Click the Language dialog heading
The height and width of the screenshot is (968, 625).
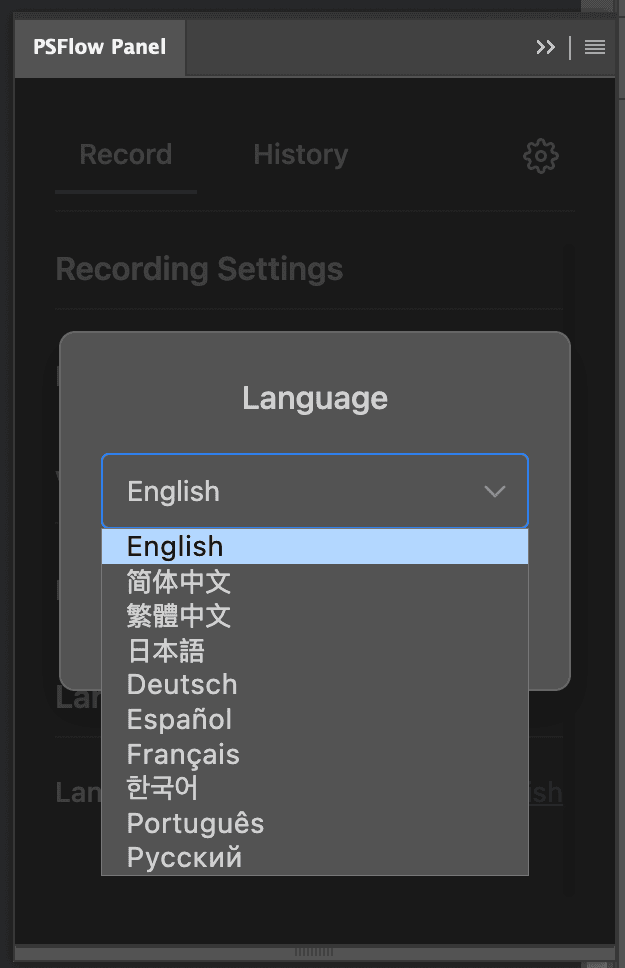coord(315,398)
